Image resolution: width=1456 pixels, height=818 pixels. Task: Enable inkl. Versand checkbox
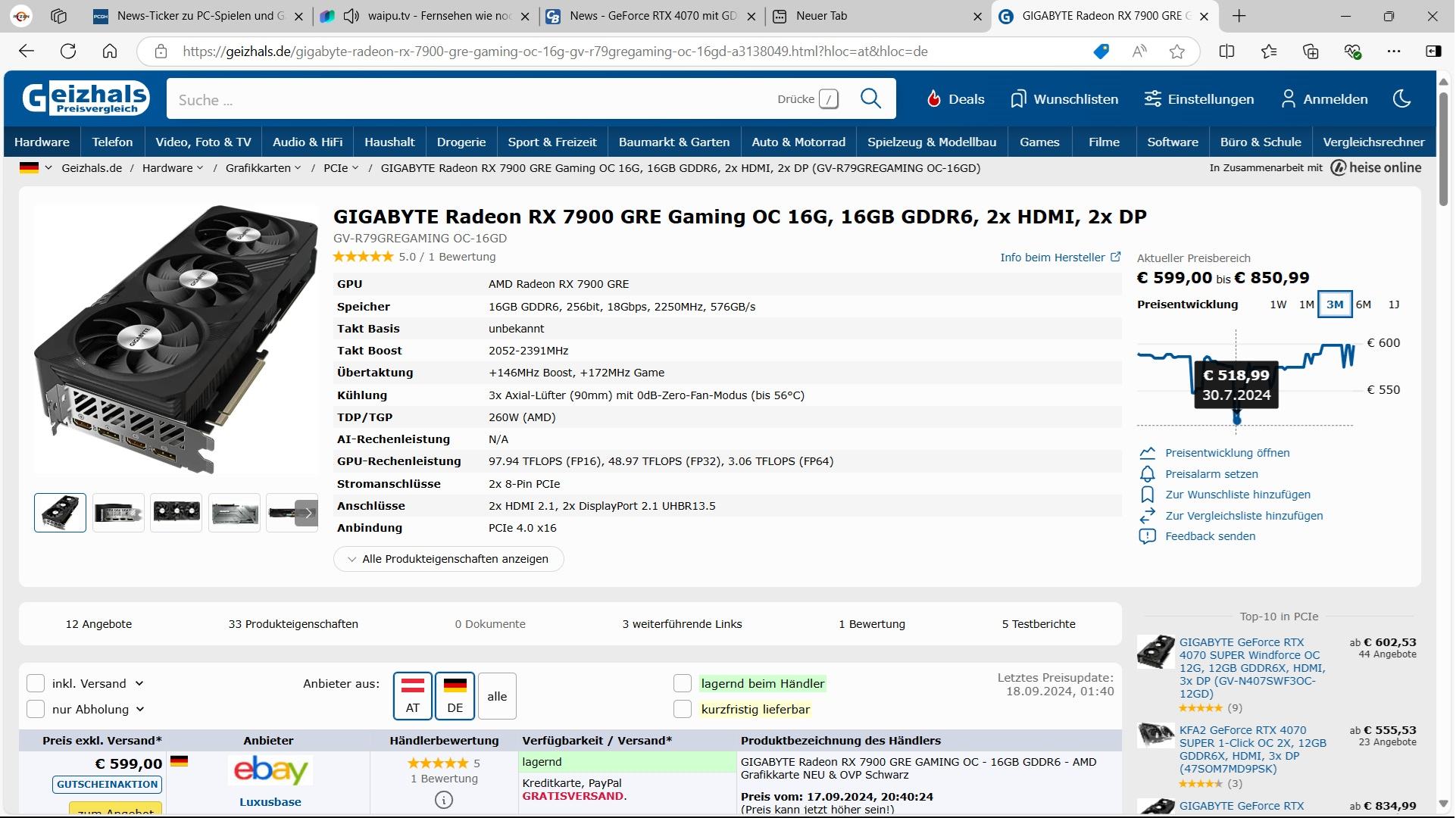point(36,683)
